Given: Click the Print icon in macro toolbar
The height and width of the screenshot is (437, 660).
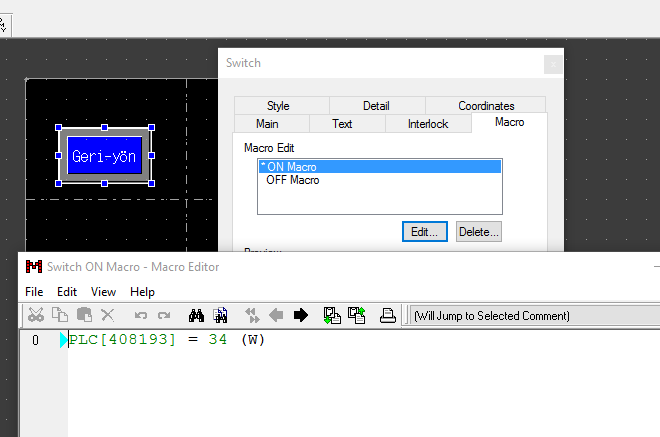Looking at the screenshot, I should tap(388, 316).
